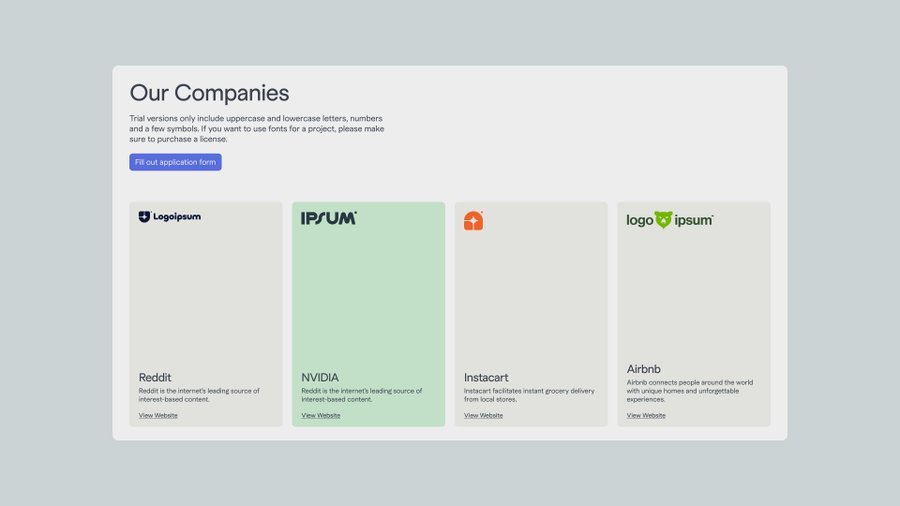This screenshot has height=506, width=900.
Task: Open View Website link under Instacart
Action: (483, 415)
